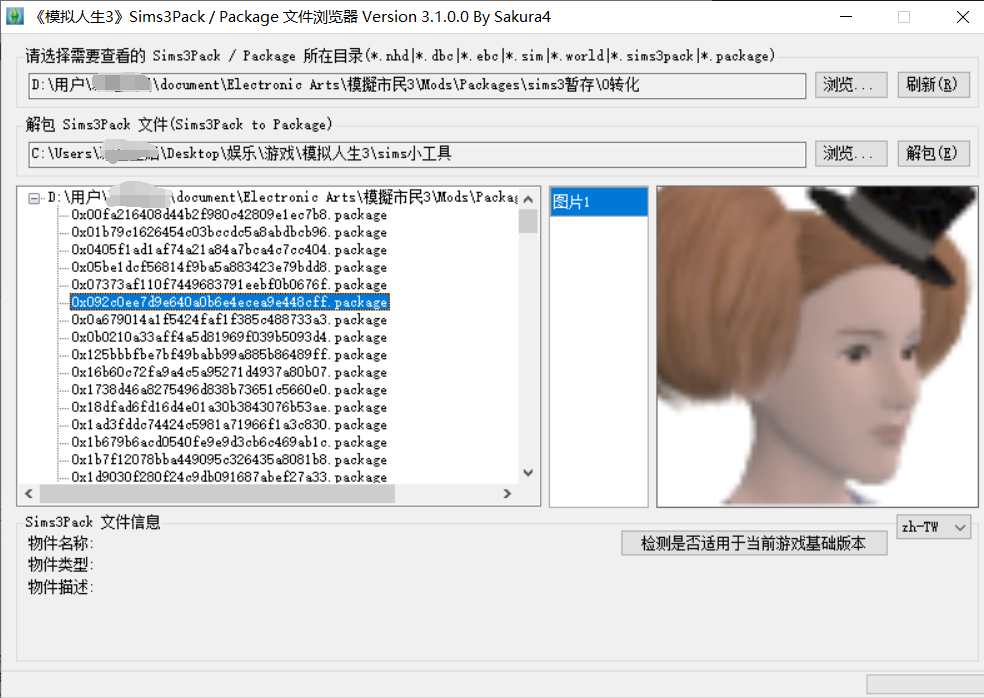
Task: Select file 0x07373af110f7449683791eebf0b0676f.package
Action: pos(229,285)
